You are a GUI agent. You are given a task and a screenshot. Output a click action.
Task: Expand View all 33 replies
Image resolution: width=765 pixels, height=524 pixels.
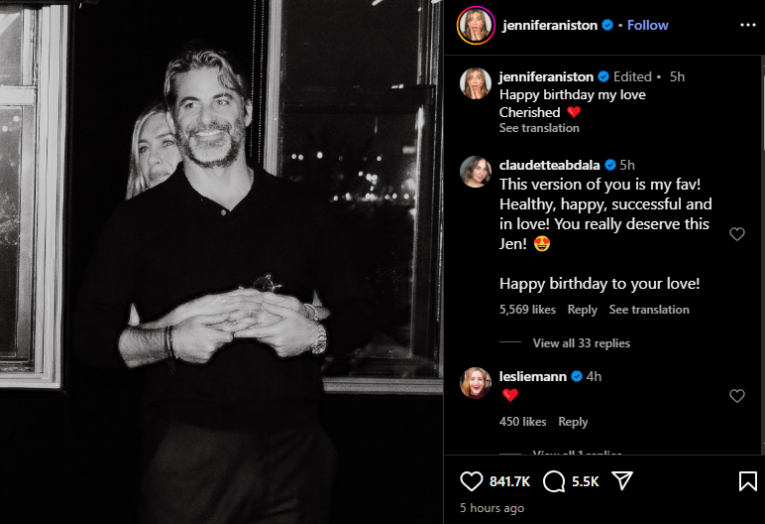pyautogui.click(x=581, y=343)
